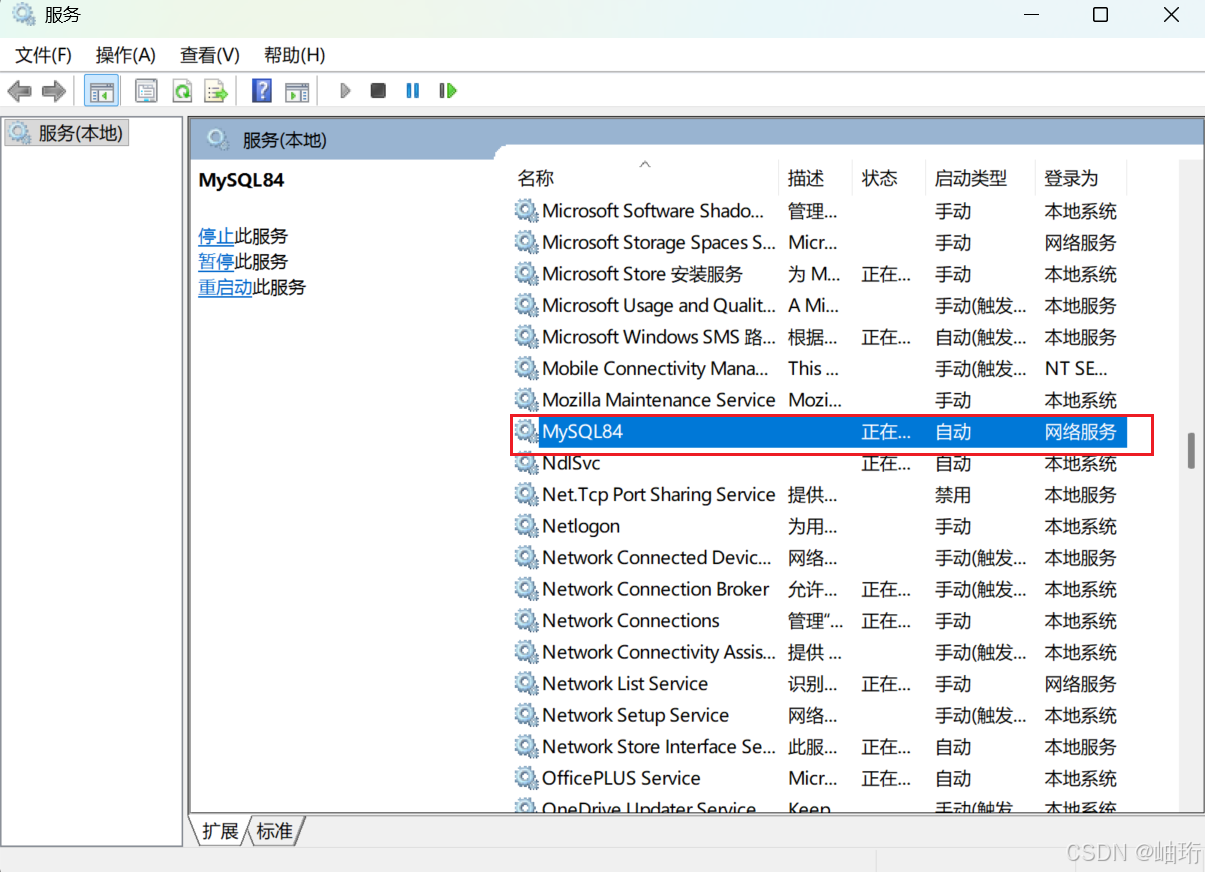
Task: Select 服务(本地) in the left tree
Action: [x=66, y=132]
